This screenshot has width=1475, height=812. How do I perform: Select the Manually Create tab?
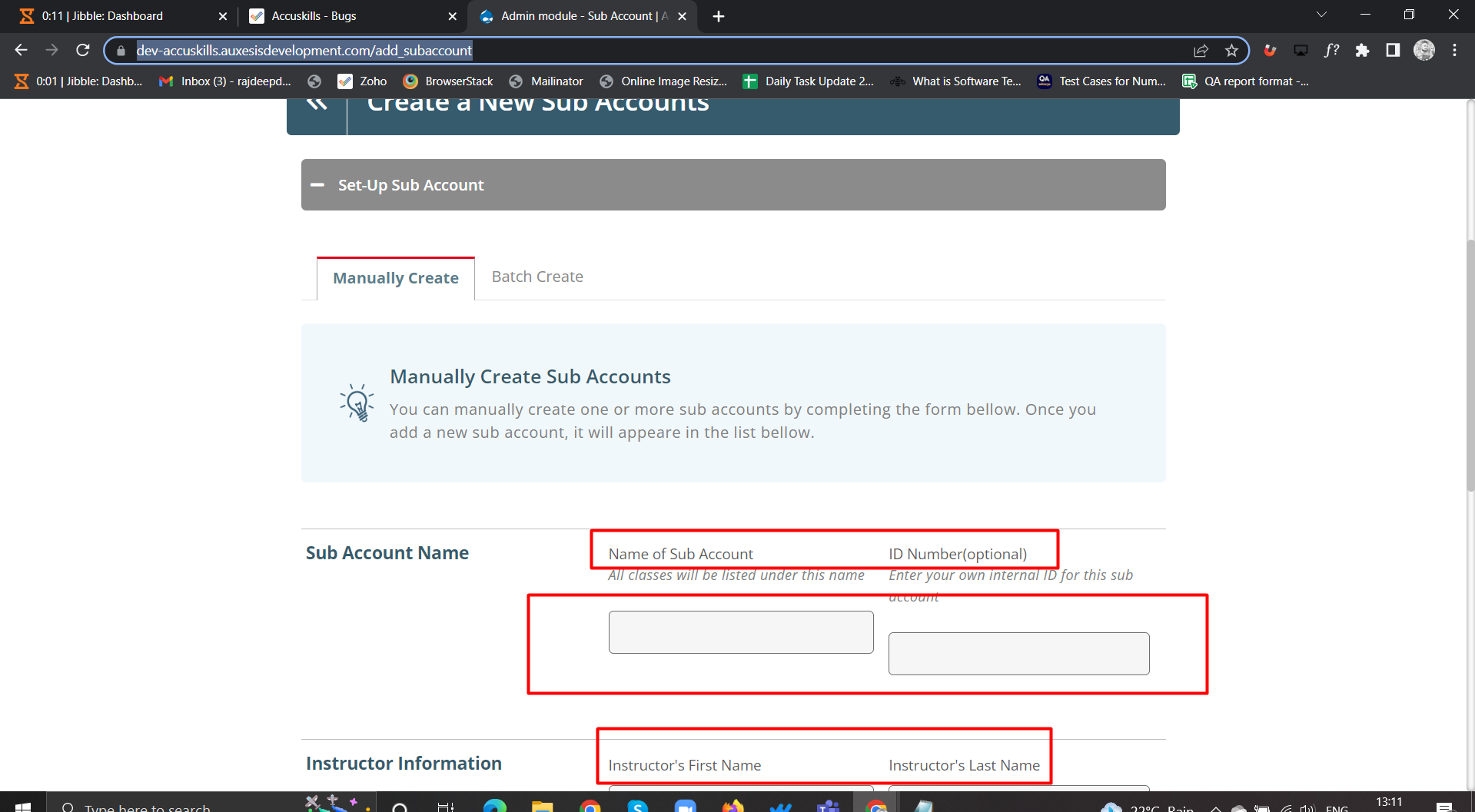pyautogui.click(x=396, y=278)
